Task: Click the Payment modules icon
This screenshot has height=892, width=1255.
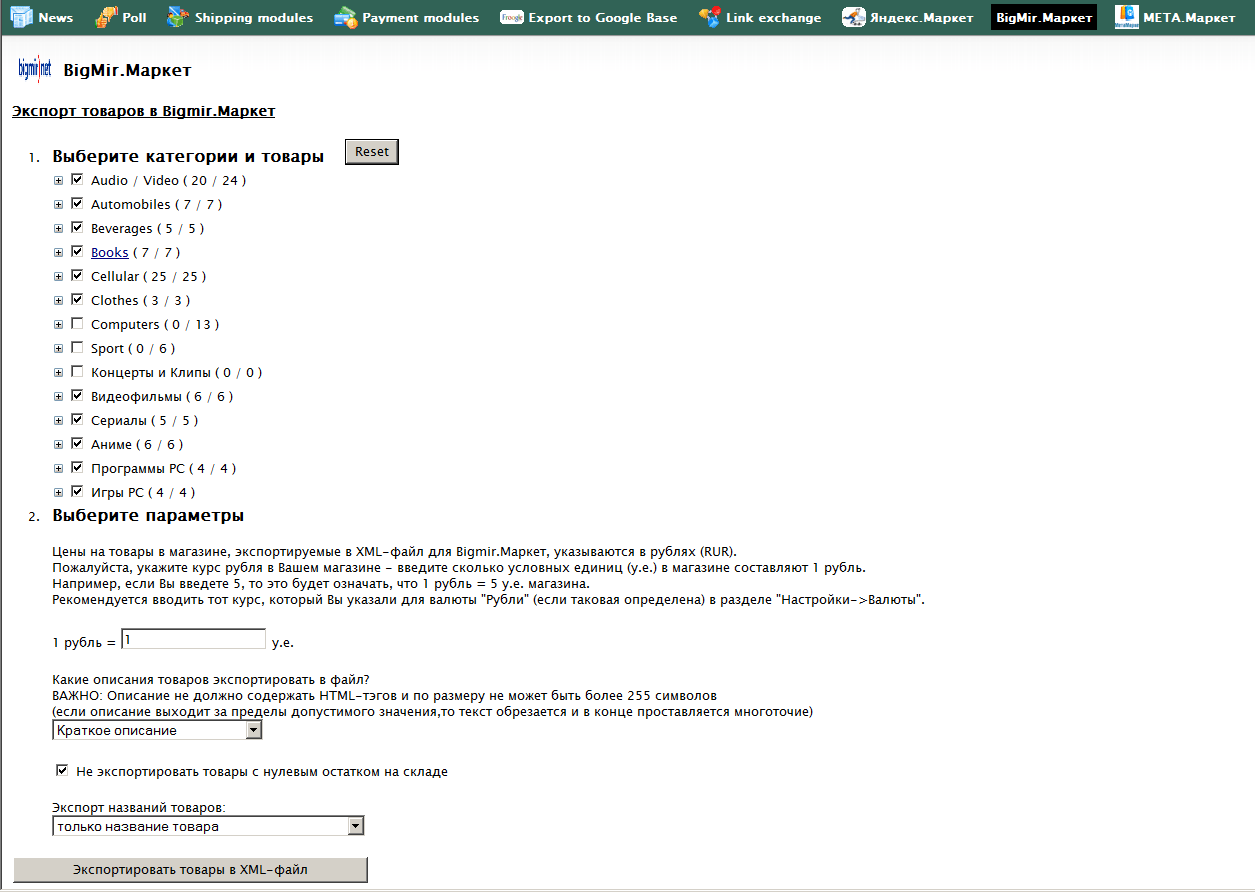Action: [x=346, y=17]
